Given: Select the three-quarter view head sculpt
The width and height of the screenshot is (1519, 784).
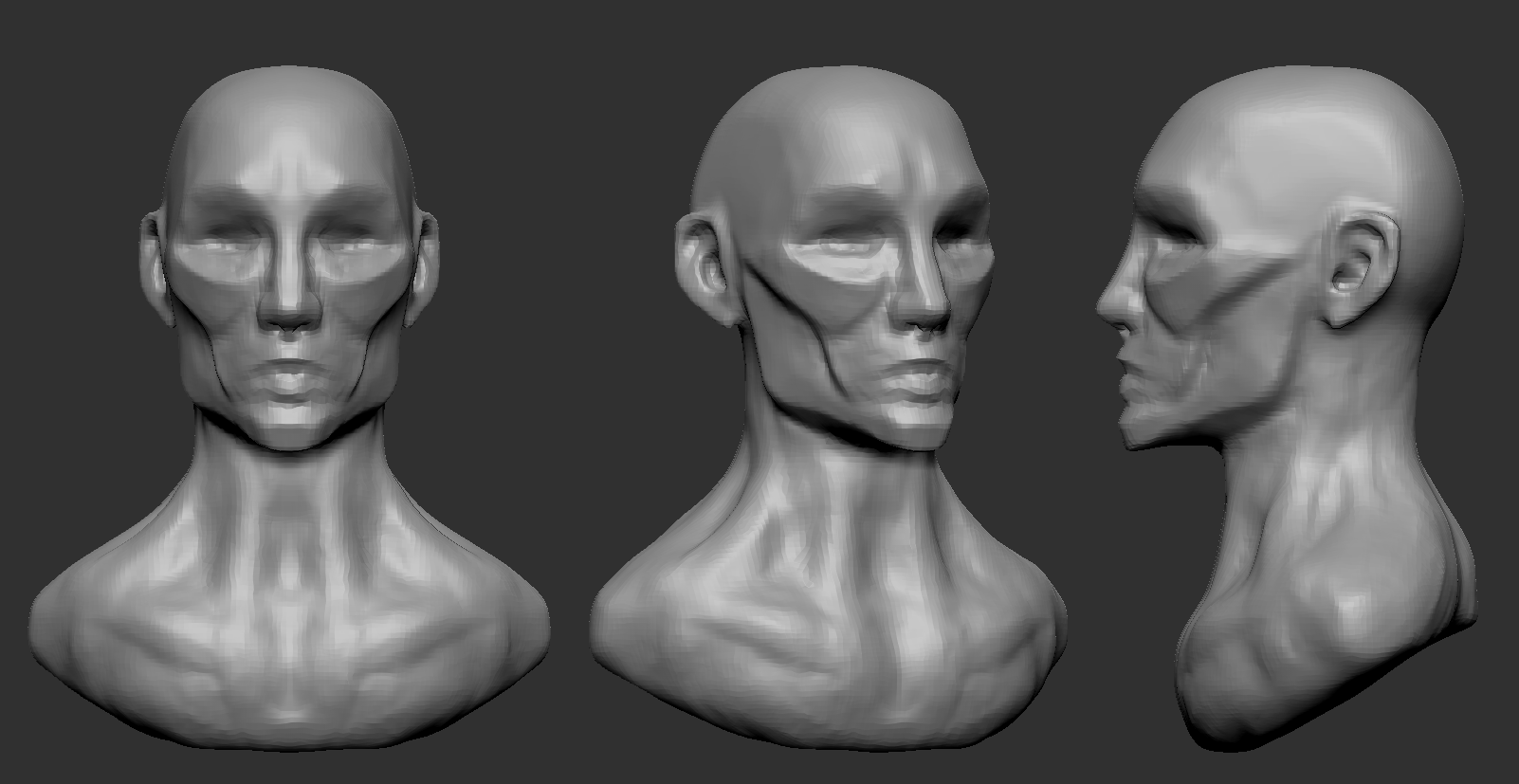Looking at the screenshot, I should [x=830, y=408].
